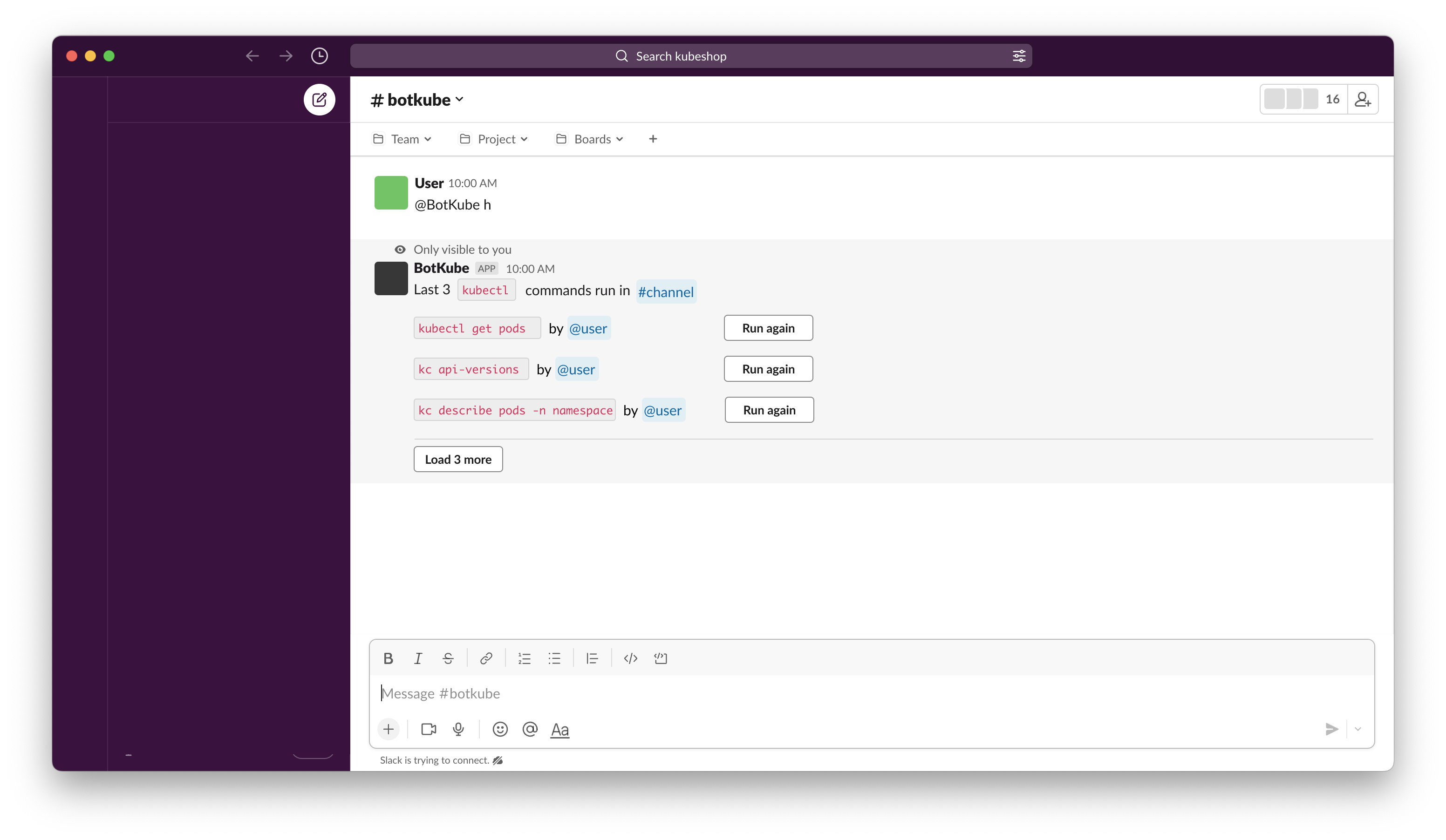Toggle strikethrough formatting
Screen dimensions: 1446x840
448,658
